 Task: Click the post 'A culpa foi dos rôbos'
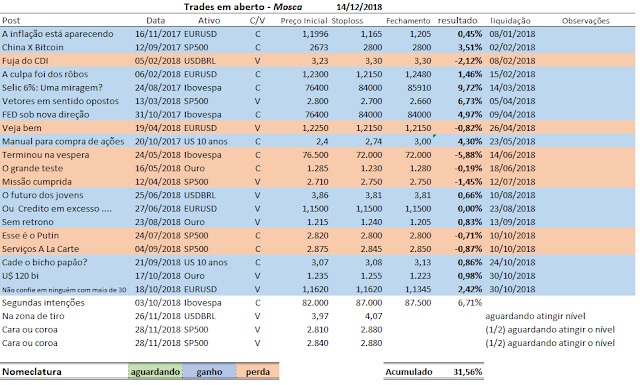coord(45,74)
